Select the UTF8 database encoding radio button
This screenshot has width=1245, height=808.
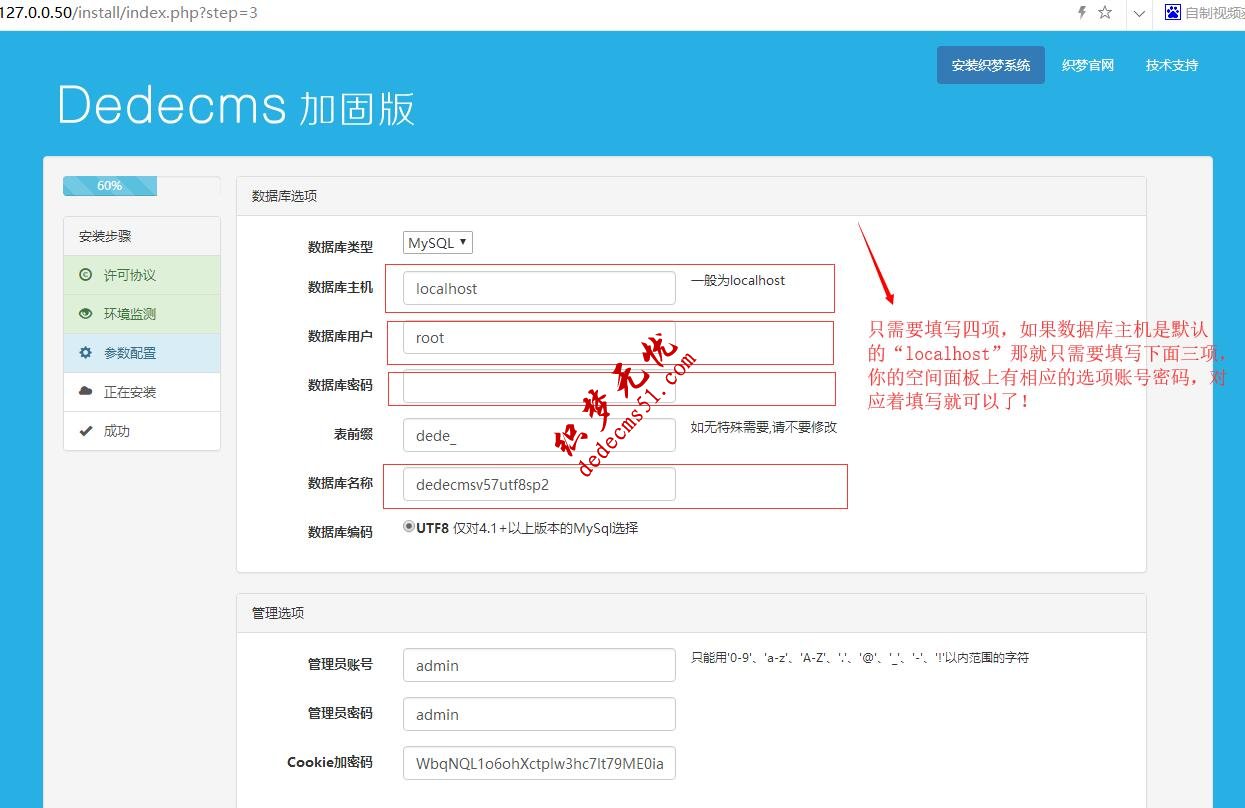(x=408, y=527)
